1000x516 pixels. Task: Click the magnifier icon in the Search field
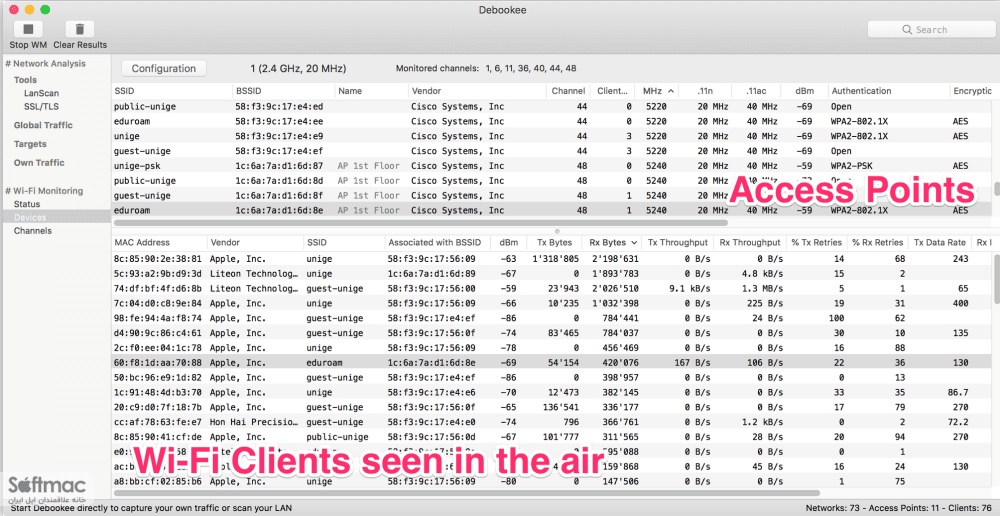906,29
